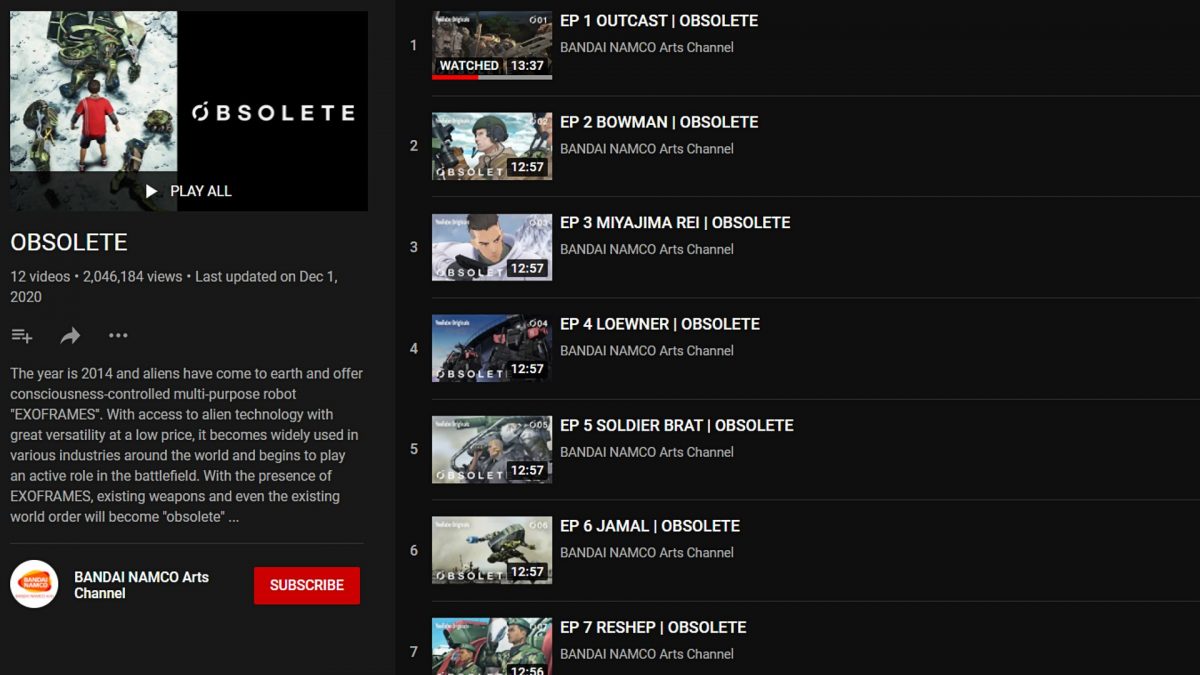Open EP 5 SOLDIER BRAT thumbnail
1200x675 pixels.
tap(491, 449)
